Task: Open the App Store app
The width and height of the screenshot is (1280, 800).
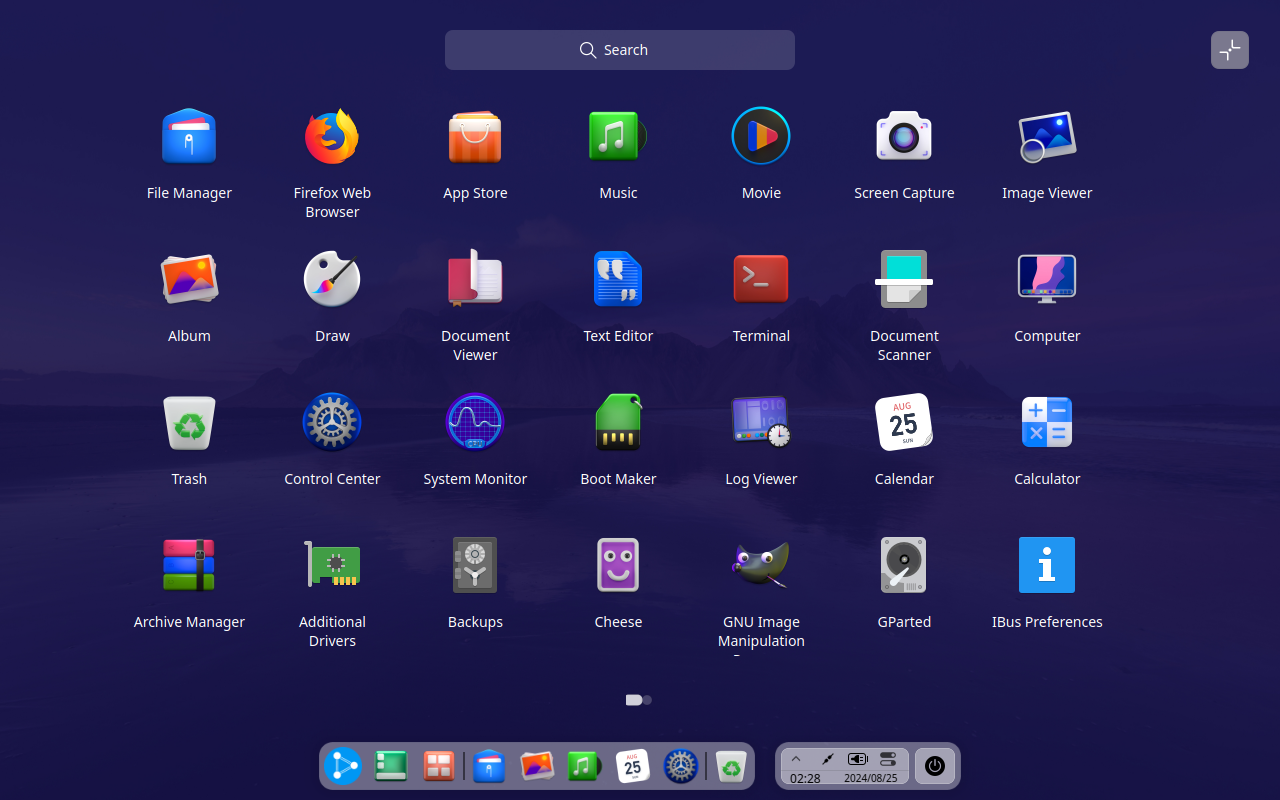Action: (x=475, y=136)
